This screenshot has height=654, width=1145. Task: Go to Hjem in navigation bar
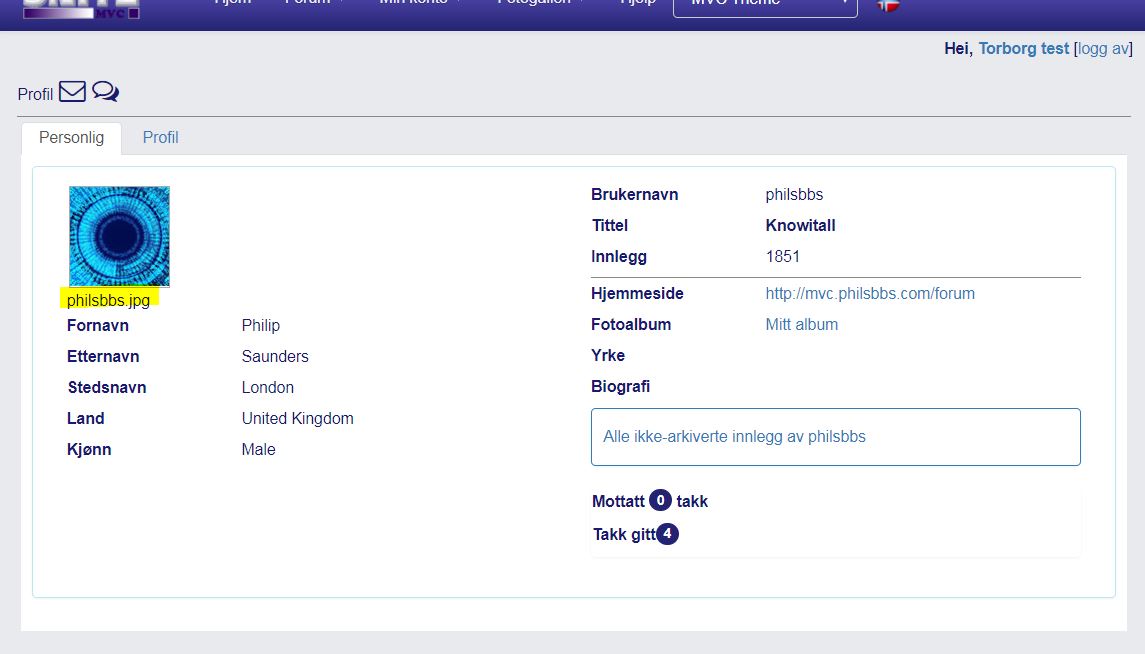[233, 4]
